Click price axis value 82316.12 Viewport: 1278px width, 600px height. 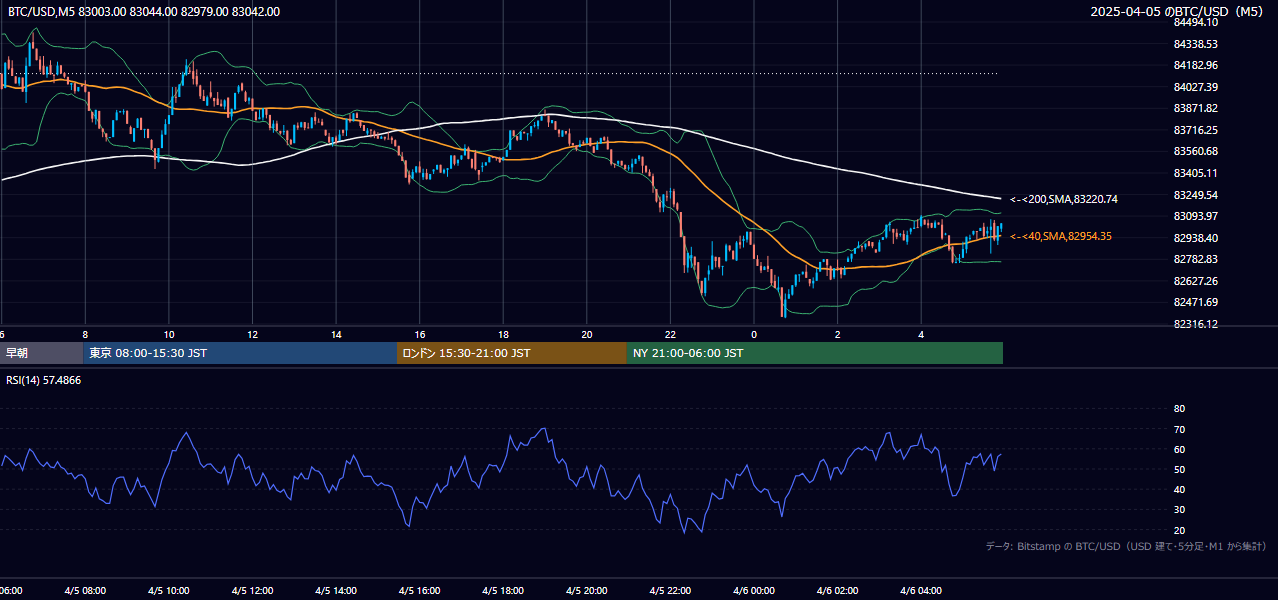[1195, 324]
